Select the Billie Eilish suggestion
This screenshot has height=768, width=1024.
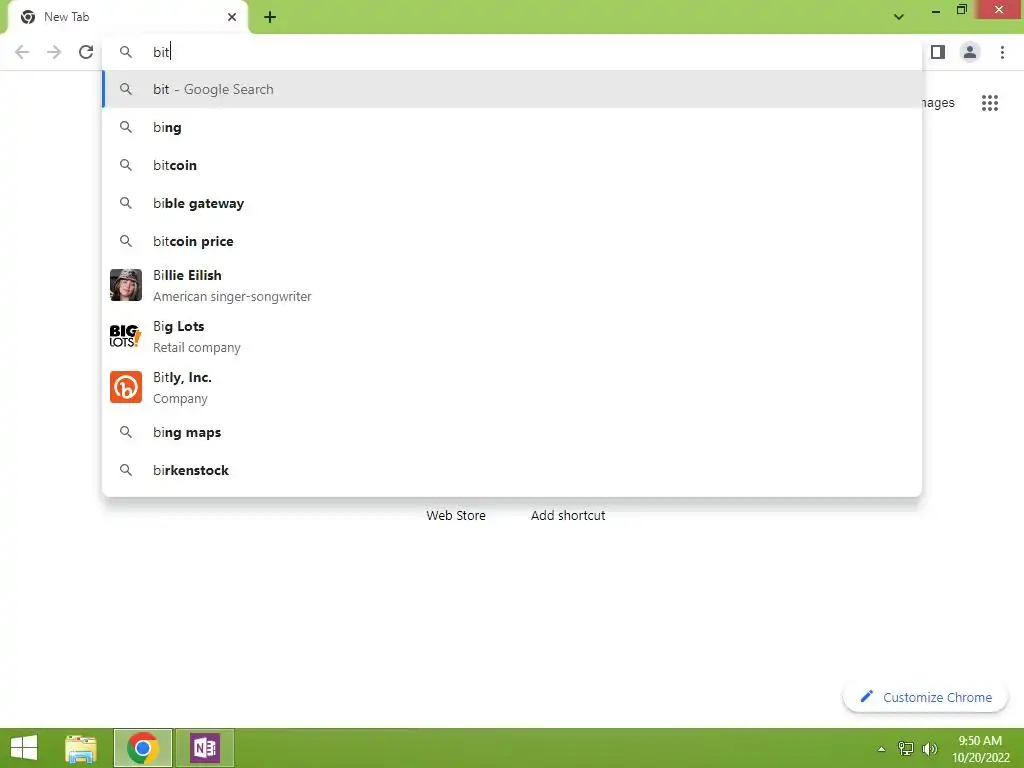[x=512, y=285]
